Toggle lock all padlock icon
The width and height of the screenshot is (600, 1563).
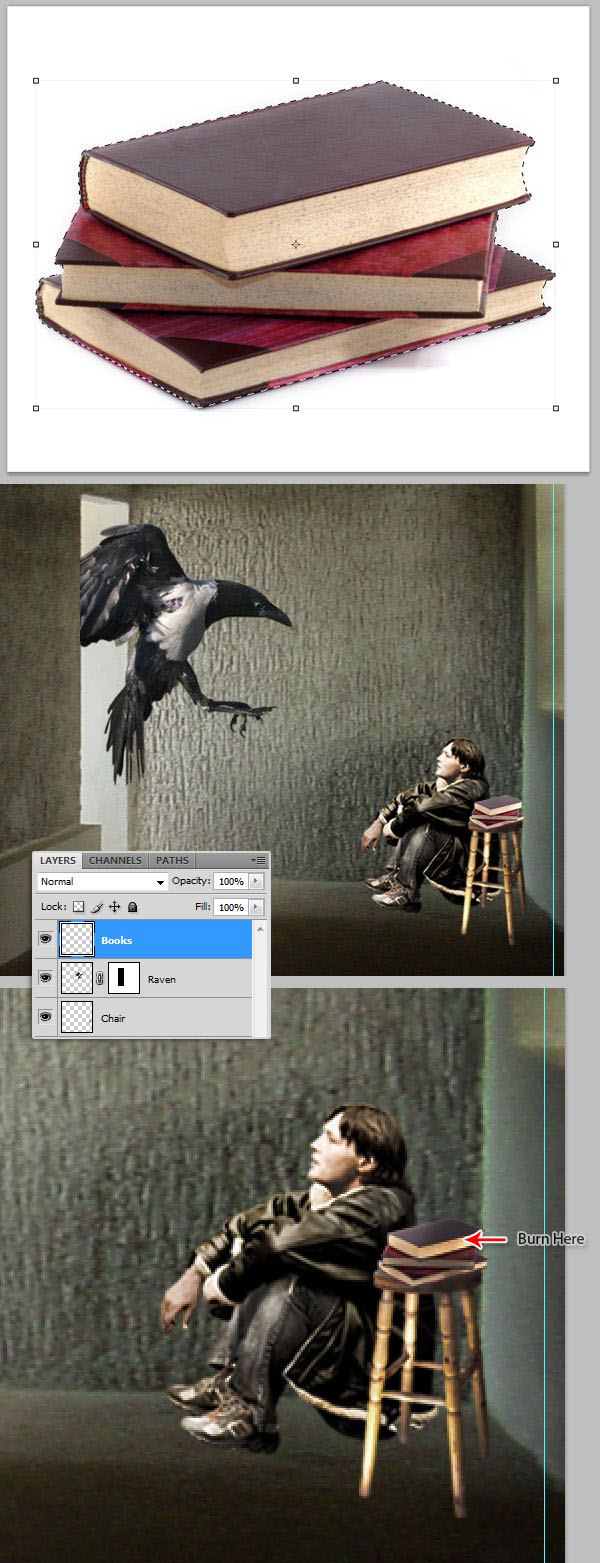pos(133,907)
